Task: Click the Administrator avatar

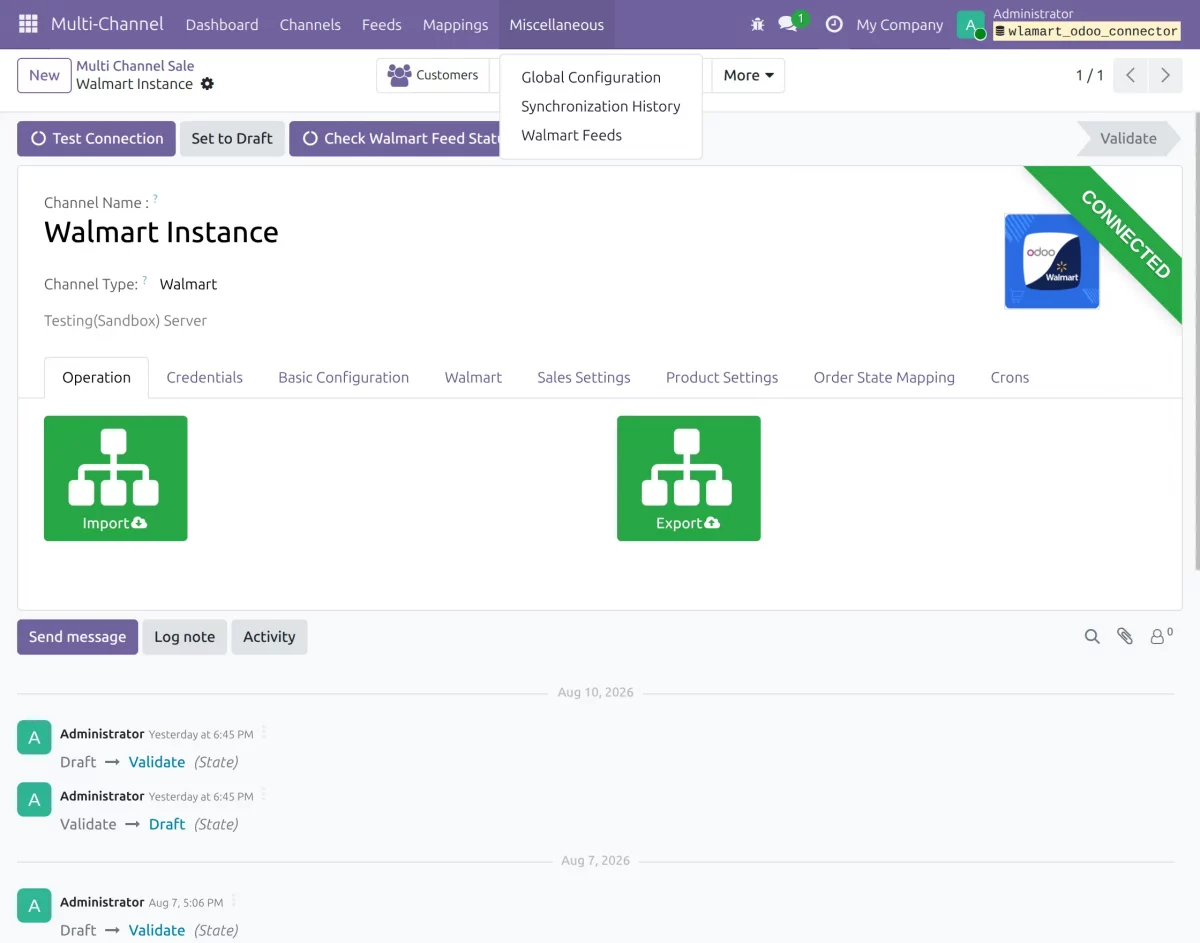Action: point(970,25)
